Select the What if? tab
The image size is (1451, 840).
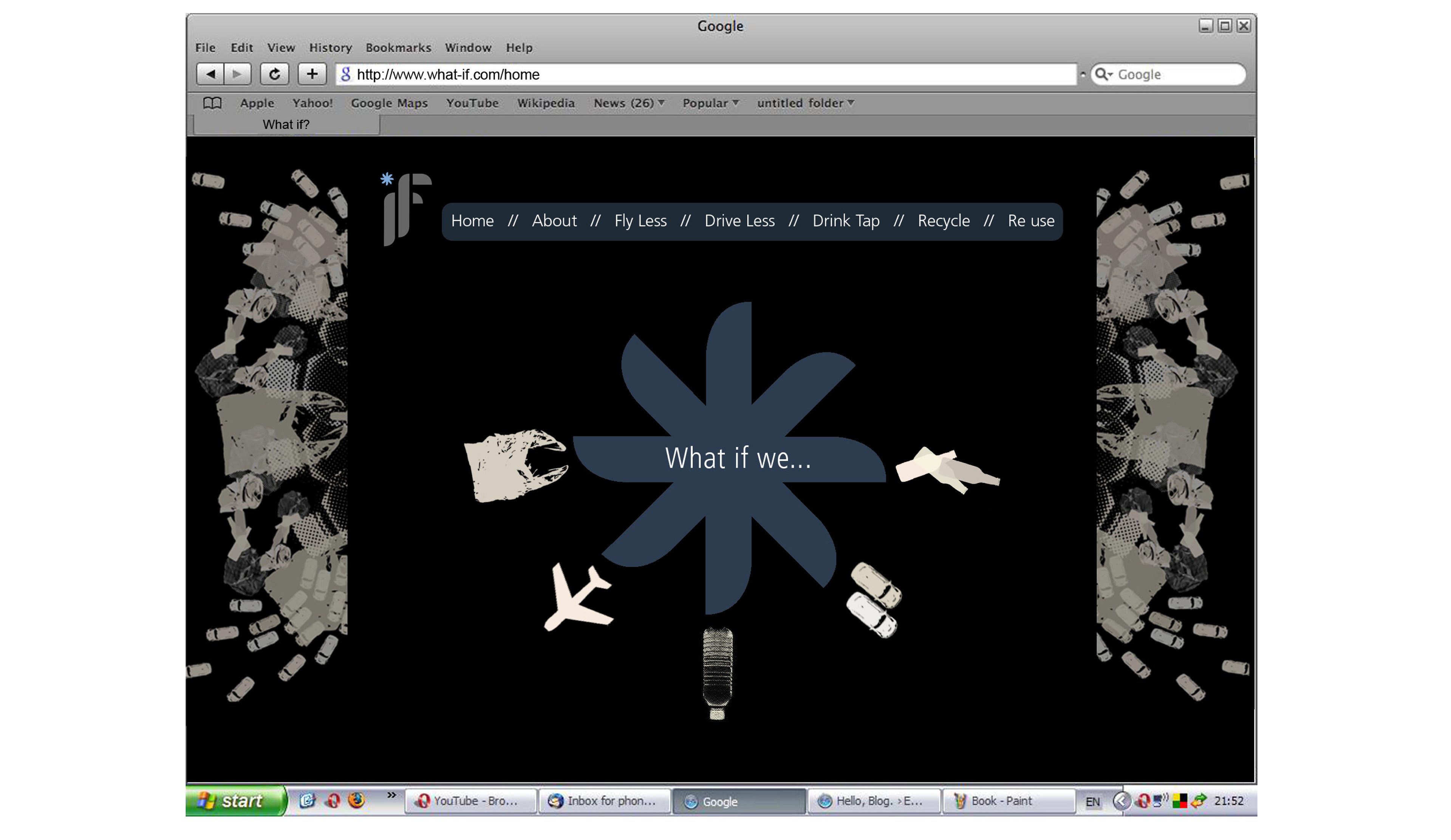click(286, 124)
